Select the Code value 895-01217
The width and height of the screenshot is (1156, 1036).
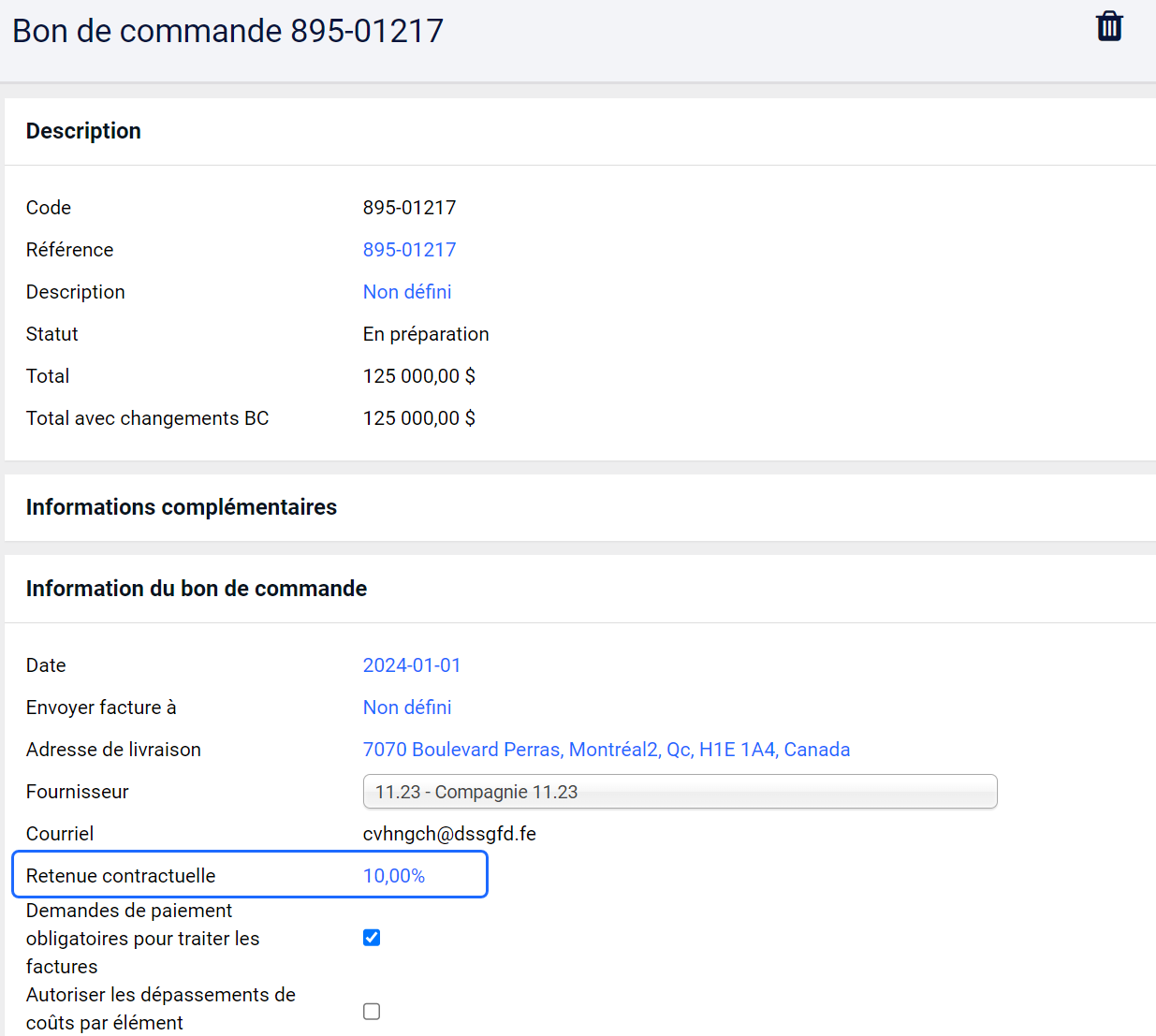point(409,208)
